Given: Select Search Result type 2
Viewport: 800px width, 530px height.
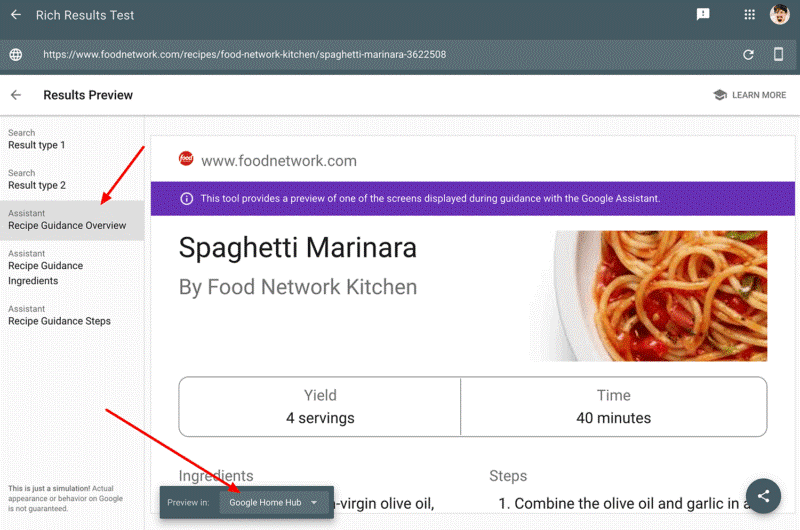Looking at the screenshot, I should click(72, 180).
